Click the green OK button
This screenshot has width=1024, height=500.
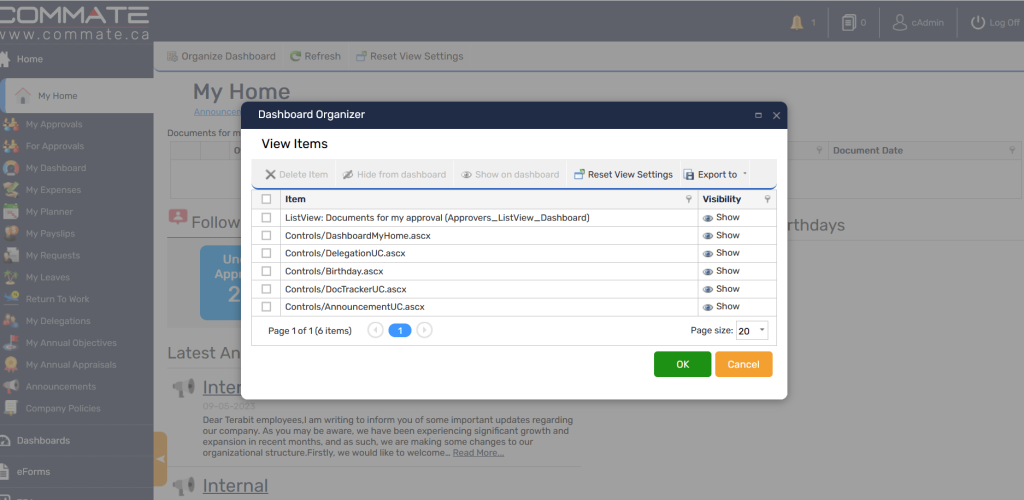click(682, 364)
